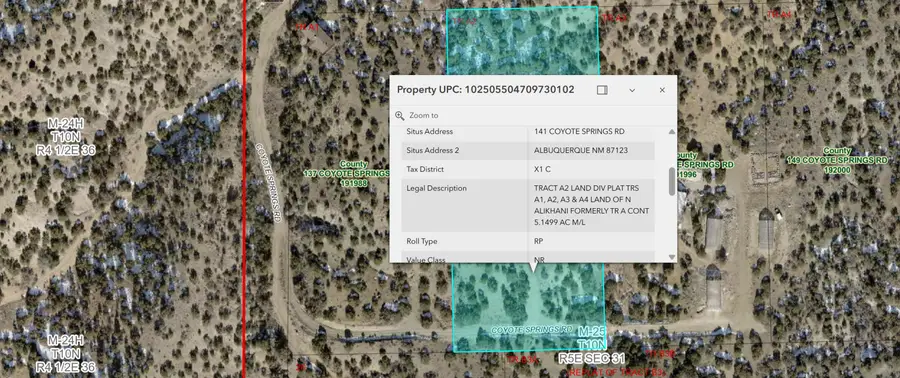
Task: Select ALBUQUERQUE NM 87123 text
Action: [581, 150]
